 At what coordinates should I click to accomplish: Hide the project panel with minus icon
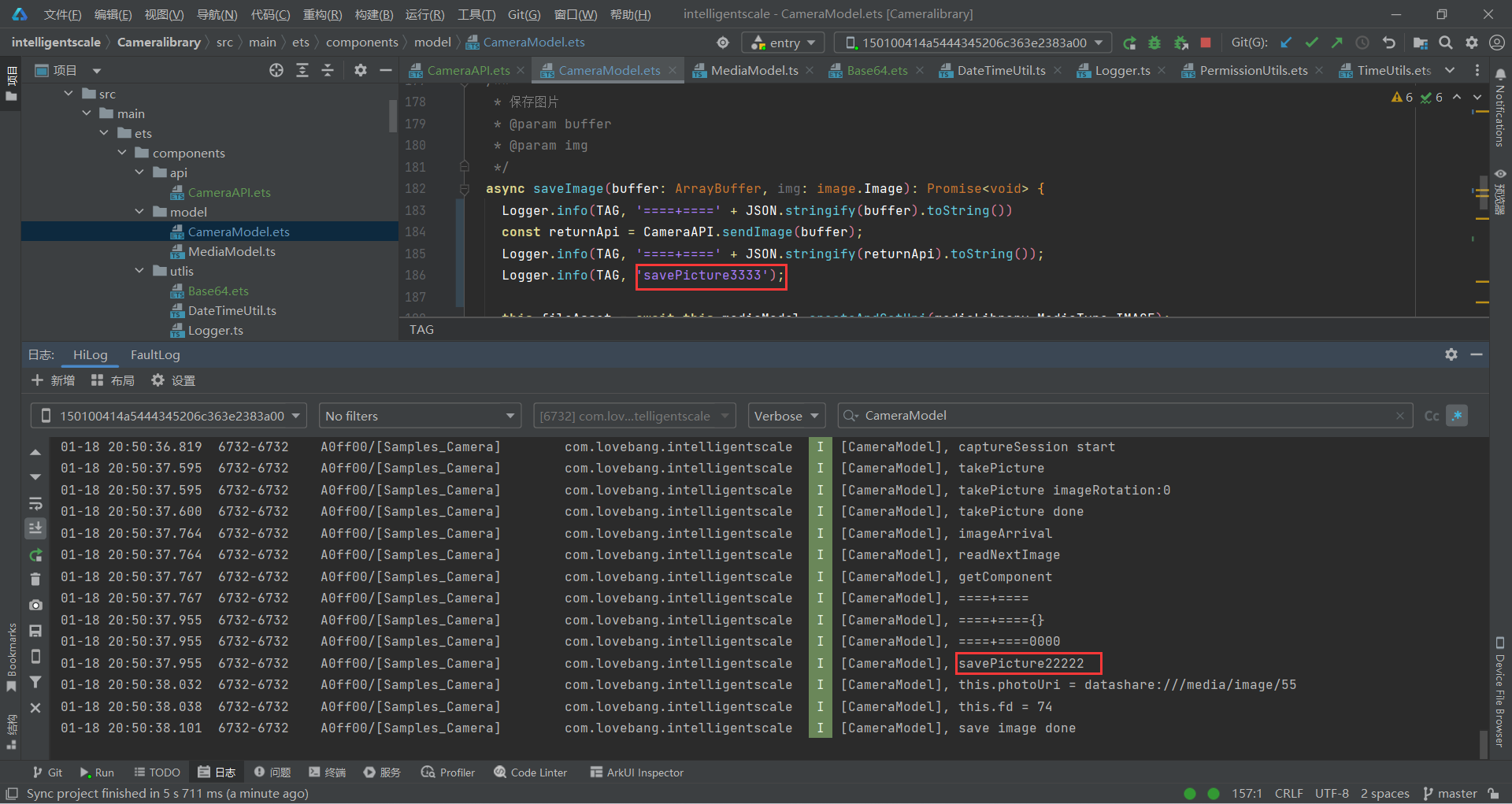point(385,70)
